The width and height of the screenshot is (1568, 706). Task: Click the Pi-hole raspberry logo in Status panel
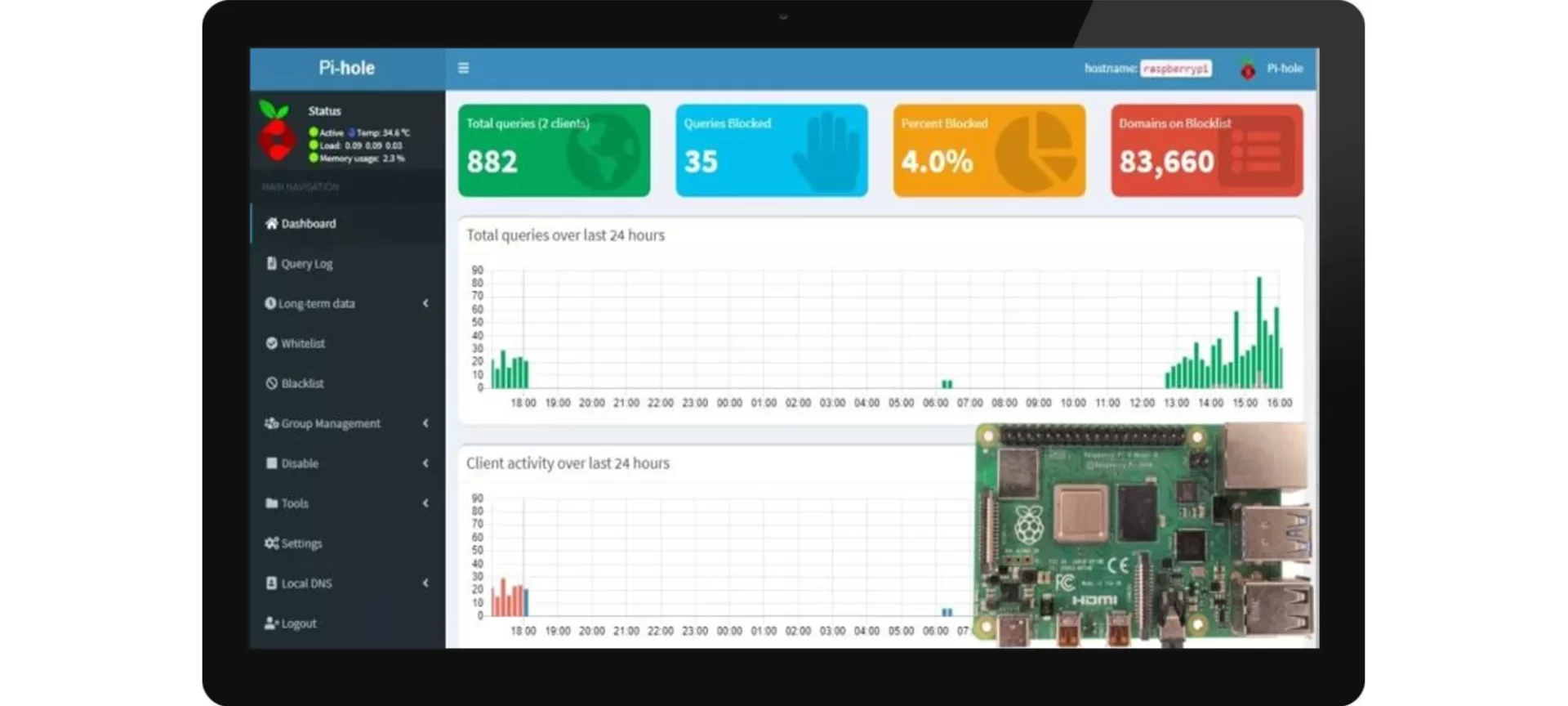tap(275, 130)
